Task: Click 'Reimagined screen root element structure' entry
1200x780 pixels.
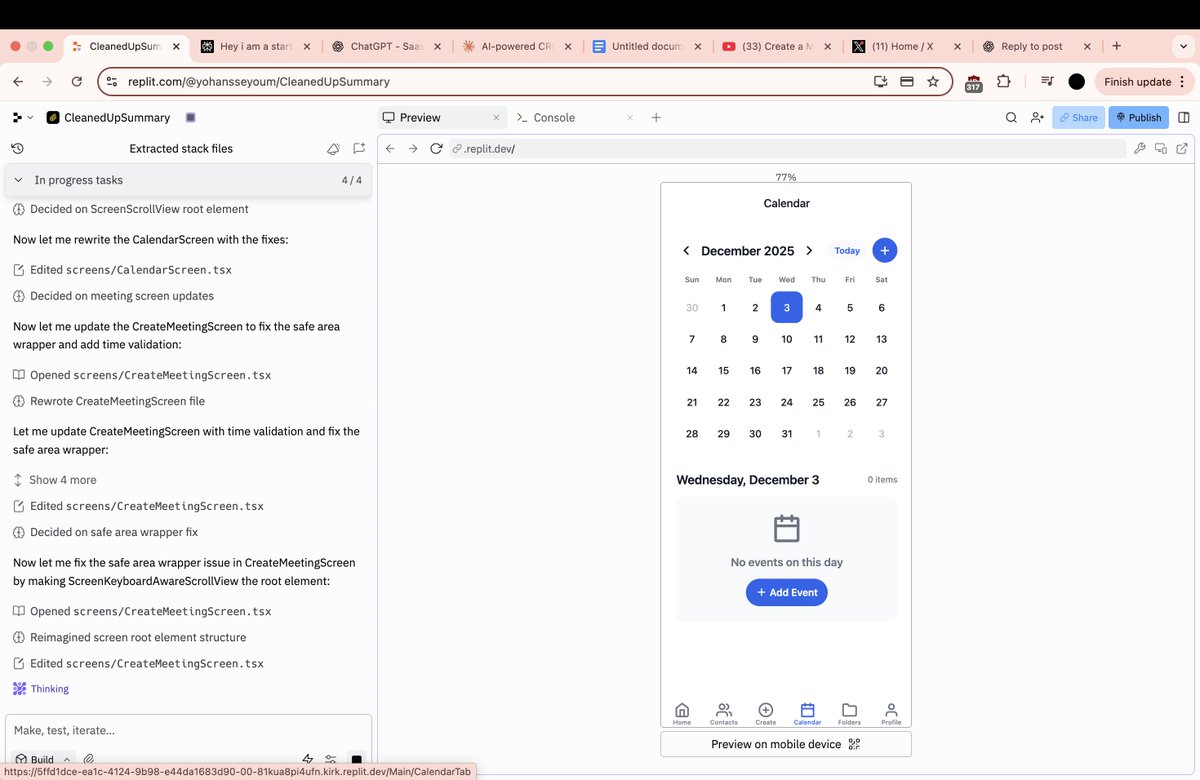Action: point(129,637)
